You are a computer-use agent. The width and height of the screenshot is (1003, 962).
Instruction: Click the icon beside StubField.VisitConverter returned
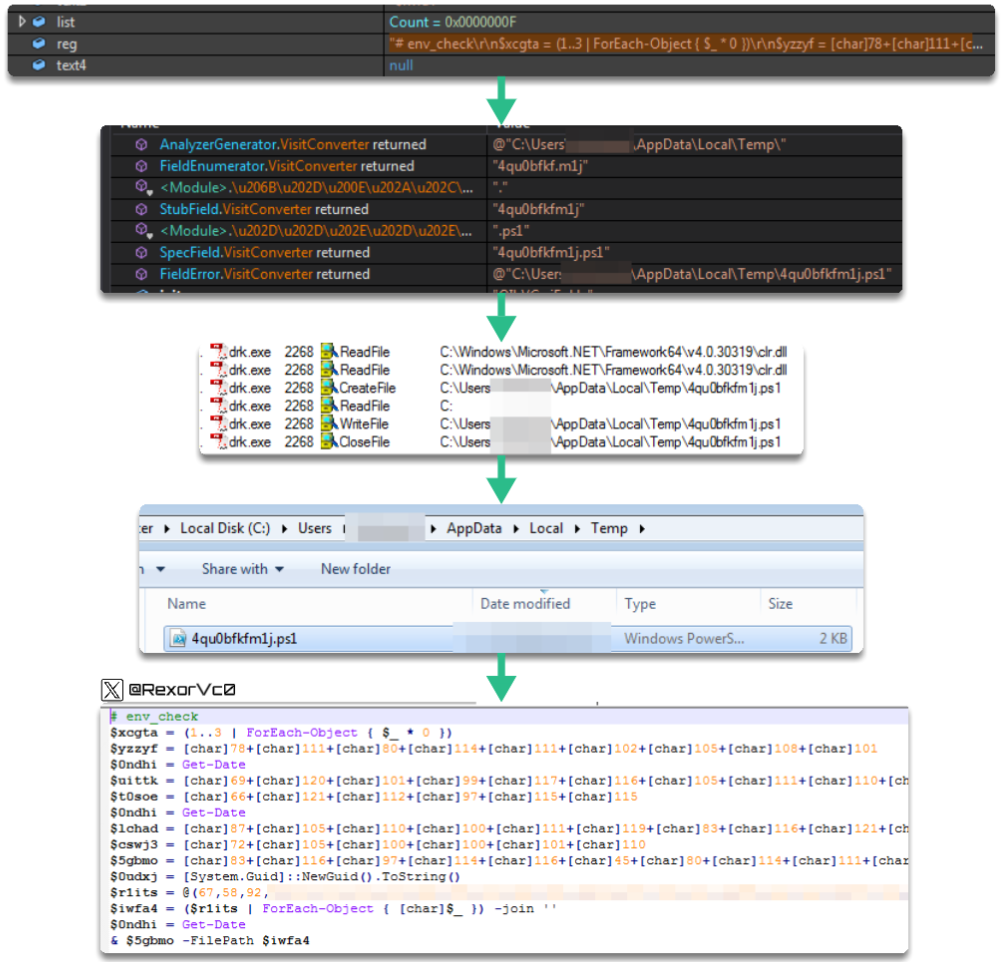[141, 209]
